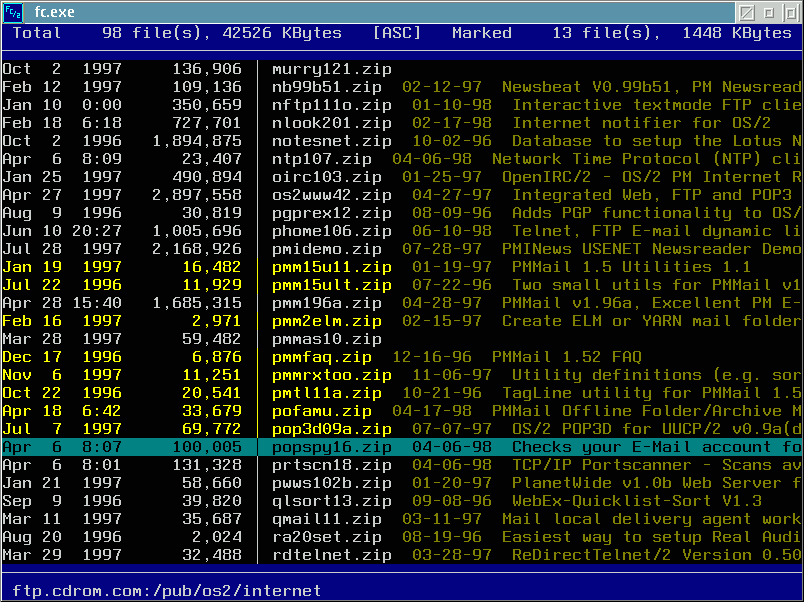The image size is (804, 602).
Task: Select pmmas10.zip entry
Action: point(327,339)
